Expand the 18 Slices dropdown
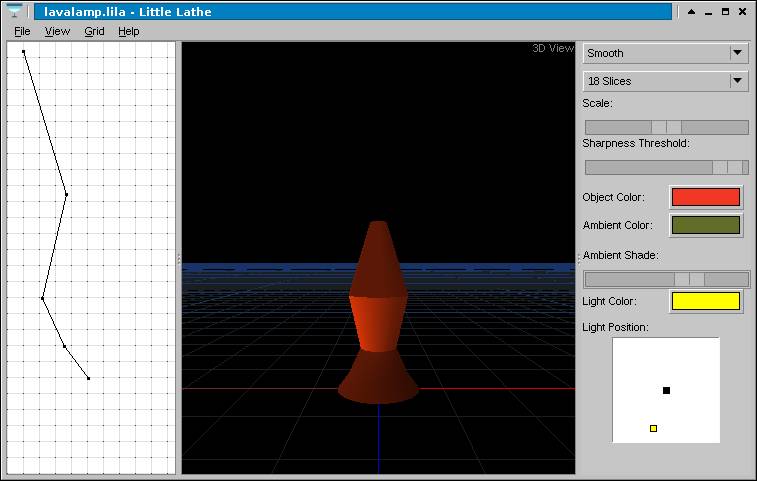Viewport: 757px width, 481px height. 738,81
